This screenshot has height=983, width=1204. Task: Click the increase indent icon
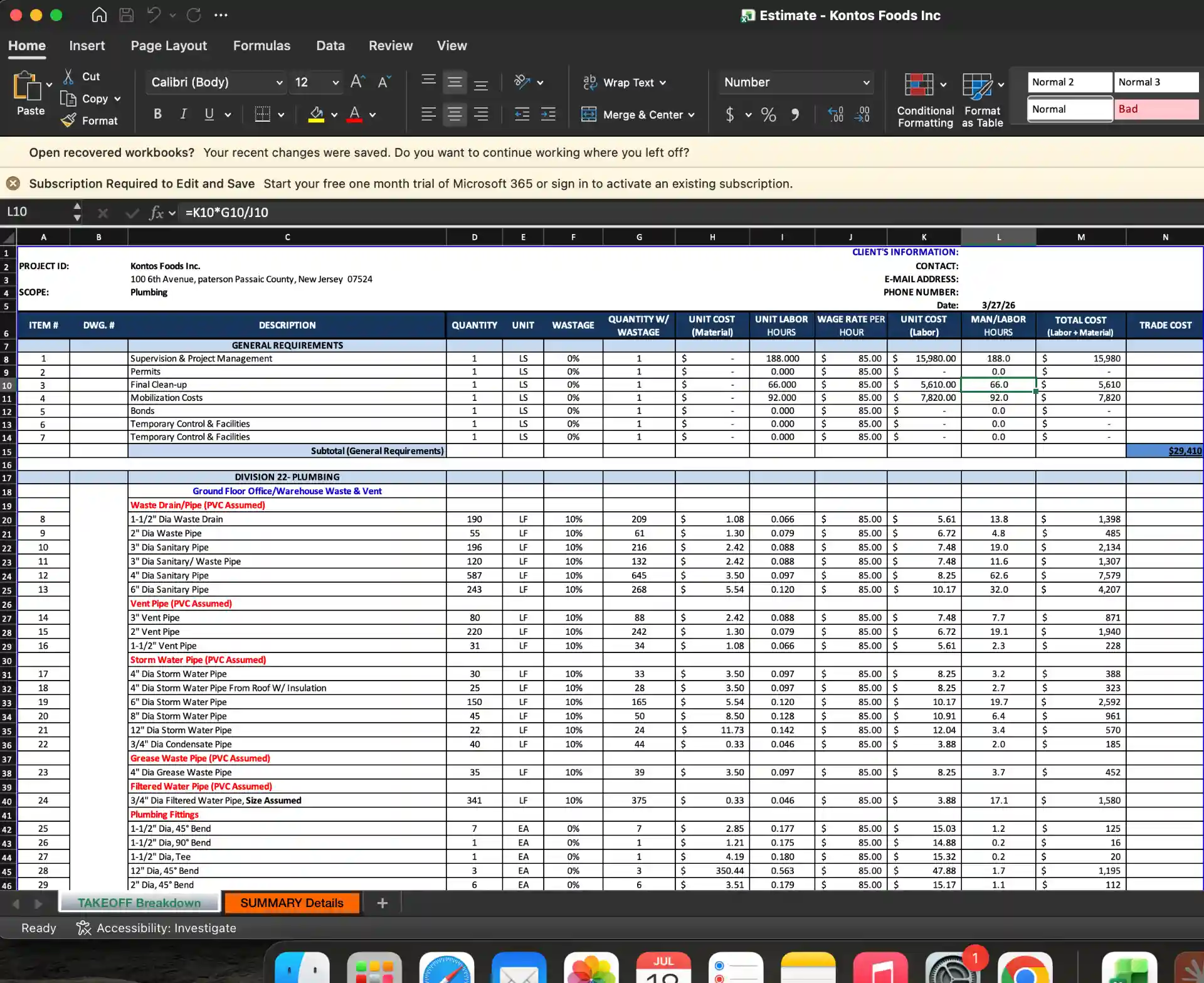tap(548, 114)
